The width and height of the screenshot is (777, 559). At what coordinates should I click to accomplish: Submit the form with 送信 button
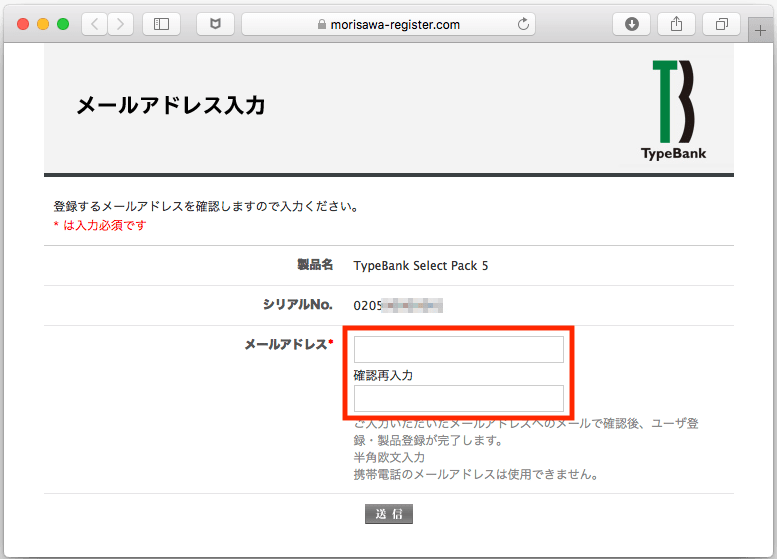point(388,514)
